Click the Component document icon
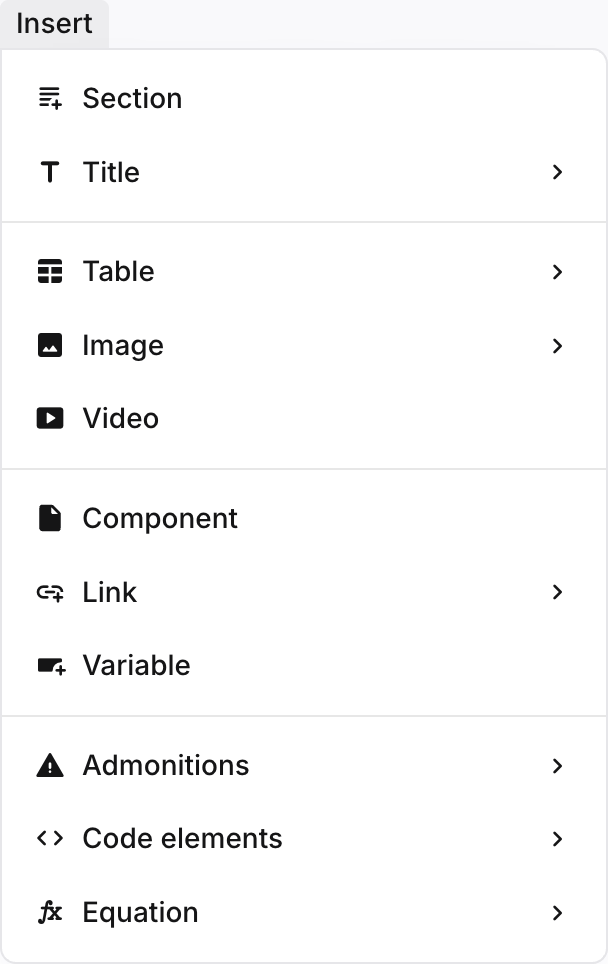Screen dimensions: 608x964 click(x=50, y=518)
